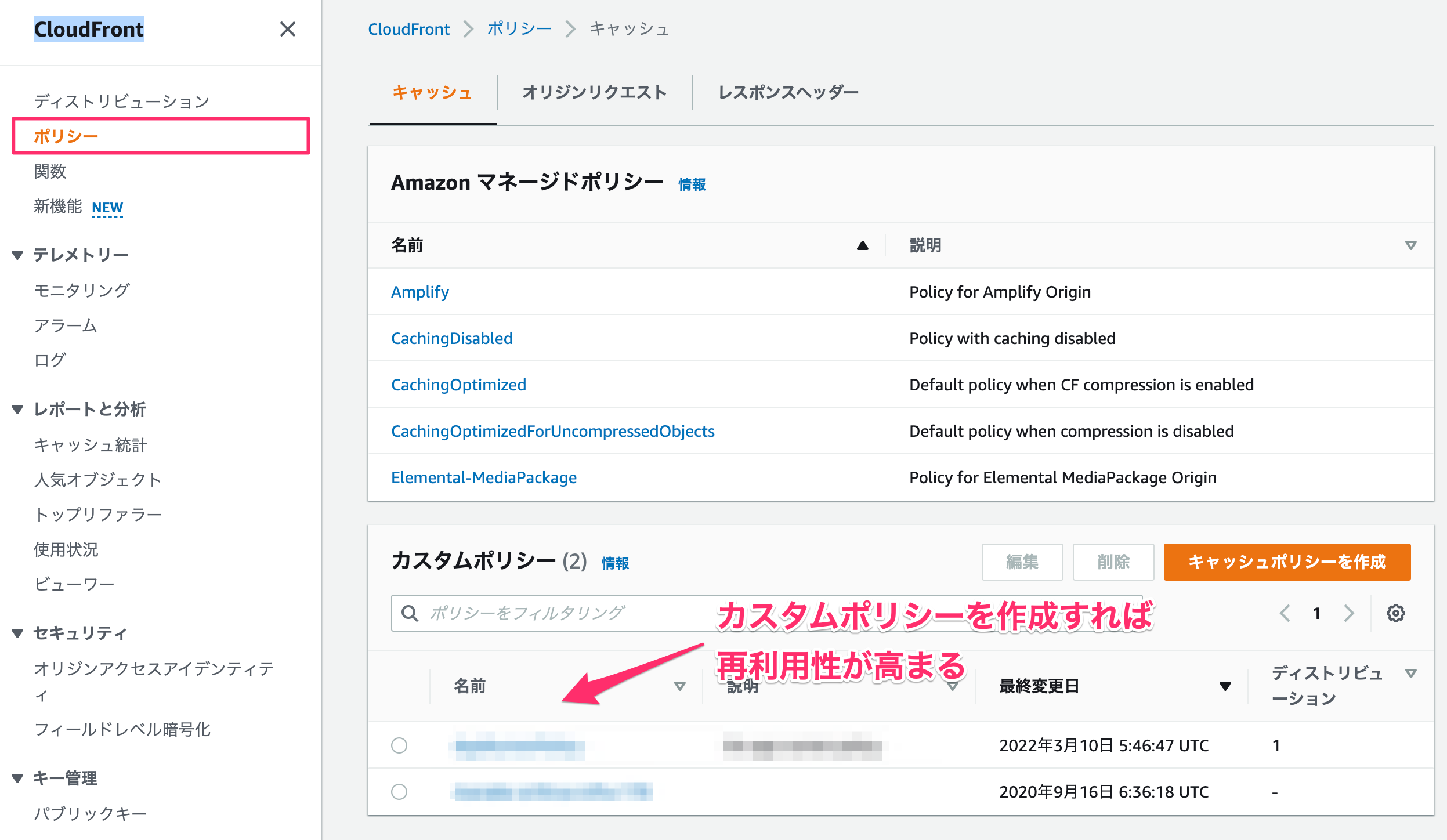The image size is (1447, 840).
Task: Click 情報 link beside カスタムポリシー
Action: [616, 563]
